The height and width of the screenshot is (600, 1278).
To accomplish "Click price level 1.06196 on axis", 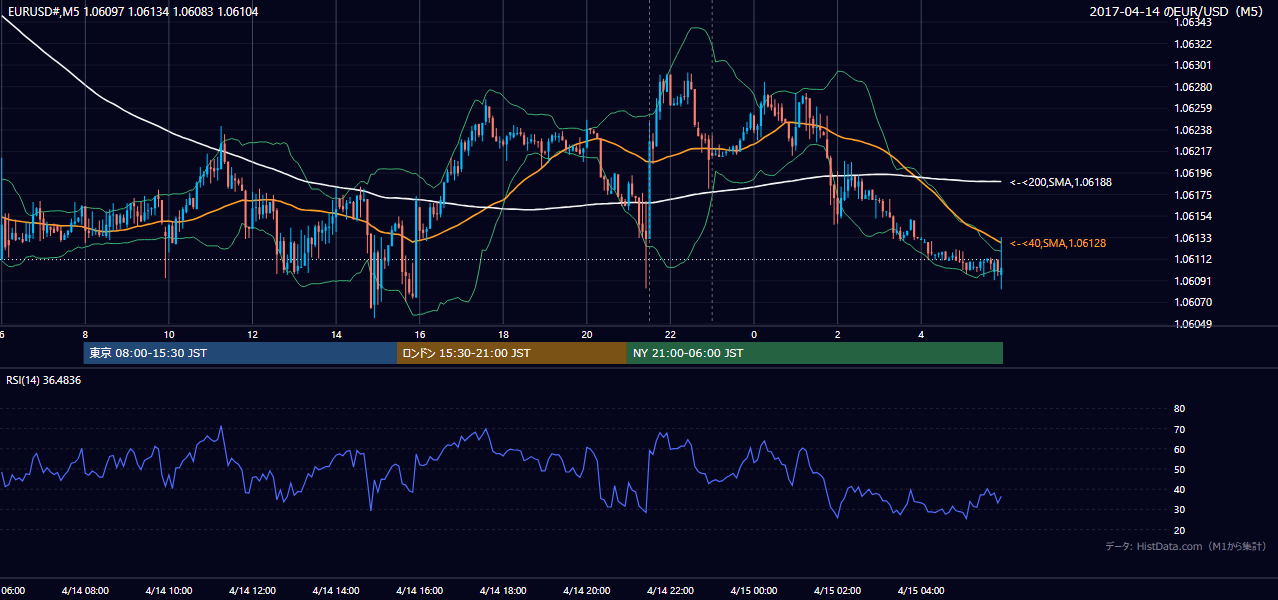I will tap(1193, 173).
